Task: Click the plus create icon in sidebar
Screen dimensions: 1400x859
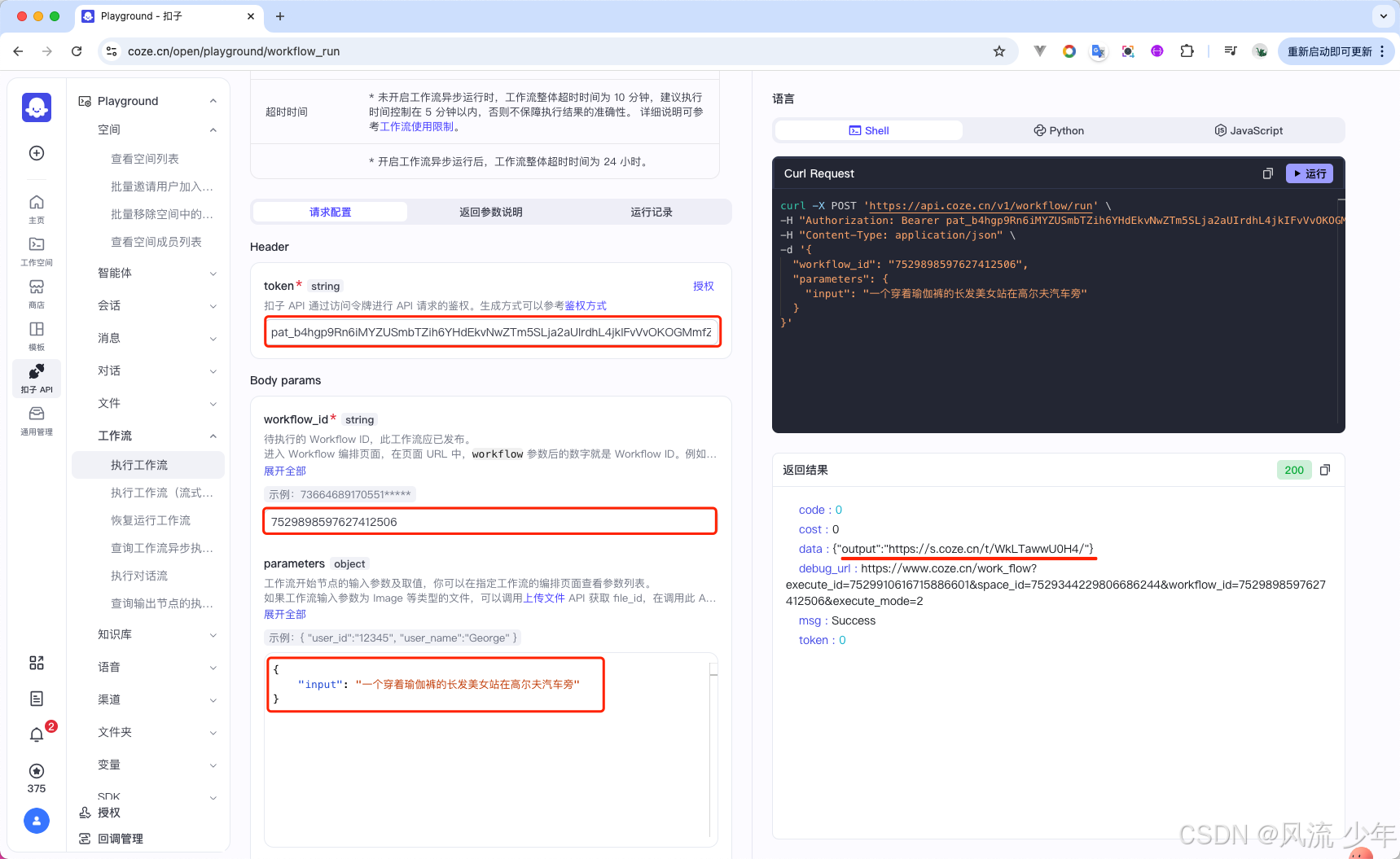Action: (37, 153)
